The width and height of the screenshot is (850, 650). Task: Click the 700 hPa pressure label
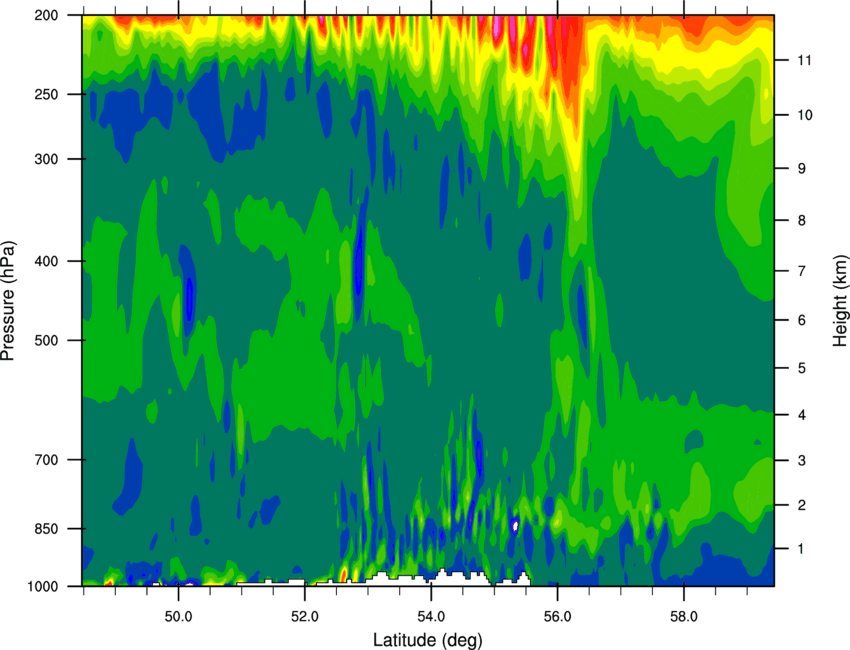(x=46, y=460)
